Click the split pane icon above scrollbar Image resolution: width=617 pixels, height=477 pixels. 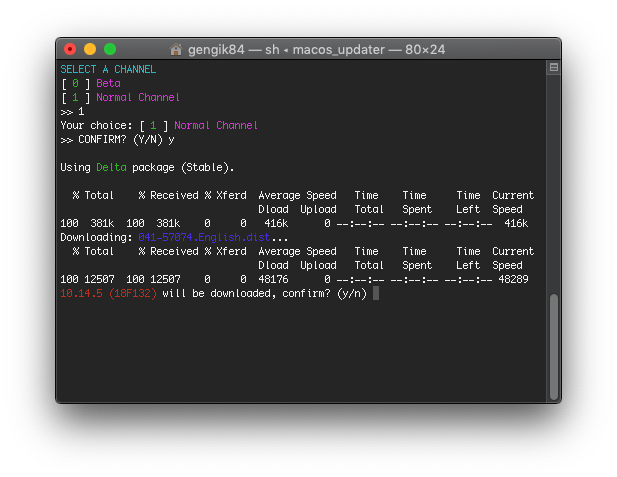click(554, 67)
